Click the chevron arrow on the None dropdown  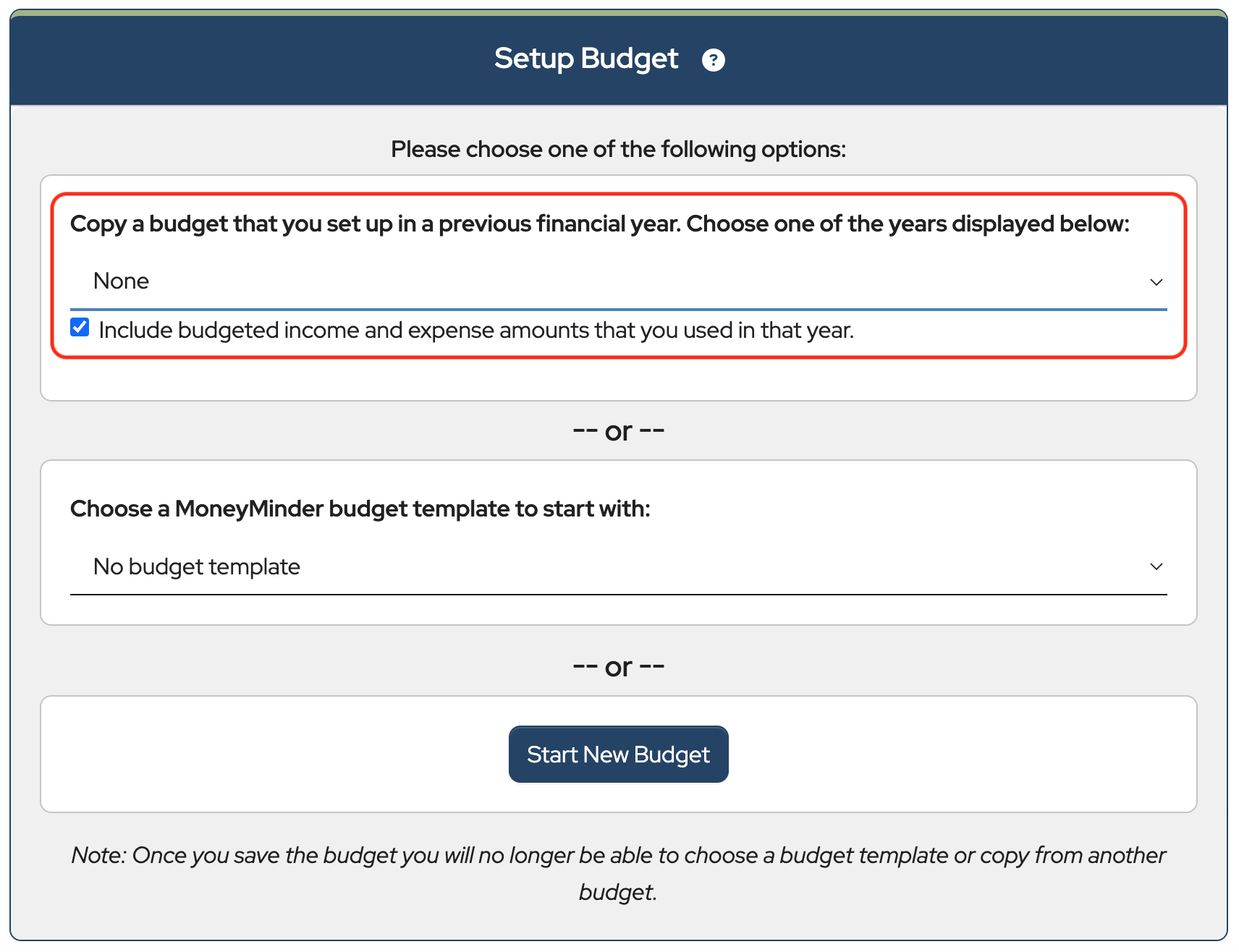pyautogui.click(x=1156, y=282)
